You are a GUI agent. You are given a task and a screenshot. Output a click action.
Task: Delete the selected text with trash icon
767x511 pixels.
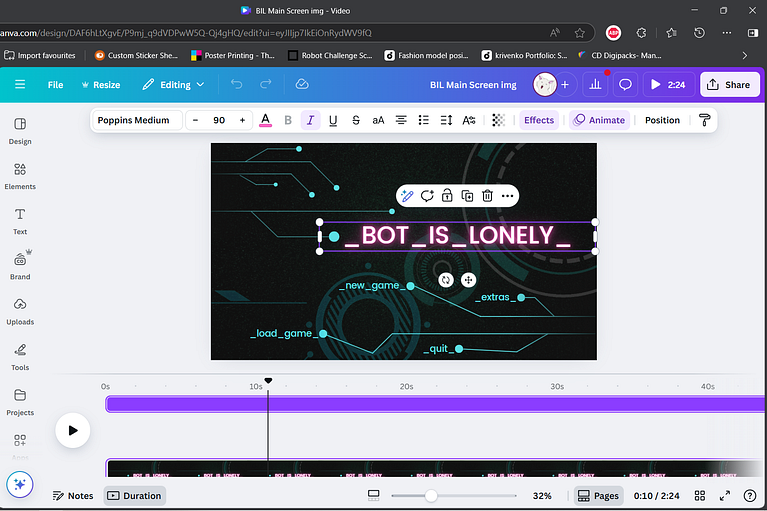pyautogui.click(x=487, y=196)
